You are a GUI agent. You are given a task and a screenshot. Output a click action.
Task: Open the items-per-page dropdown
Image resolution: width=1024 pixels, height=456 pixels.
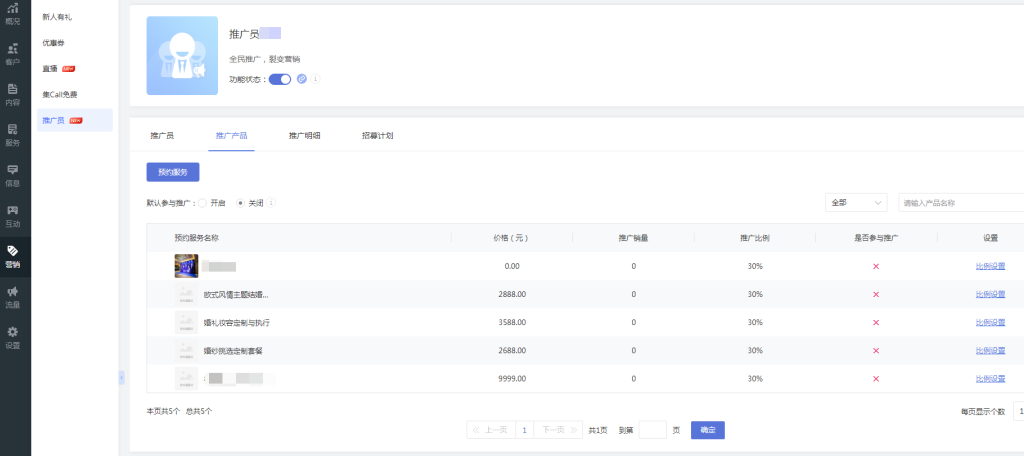[x=1017, y=411]
